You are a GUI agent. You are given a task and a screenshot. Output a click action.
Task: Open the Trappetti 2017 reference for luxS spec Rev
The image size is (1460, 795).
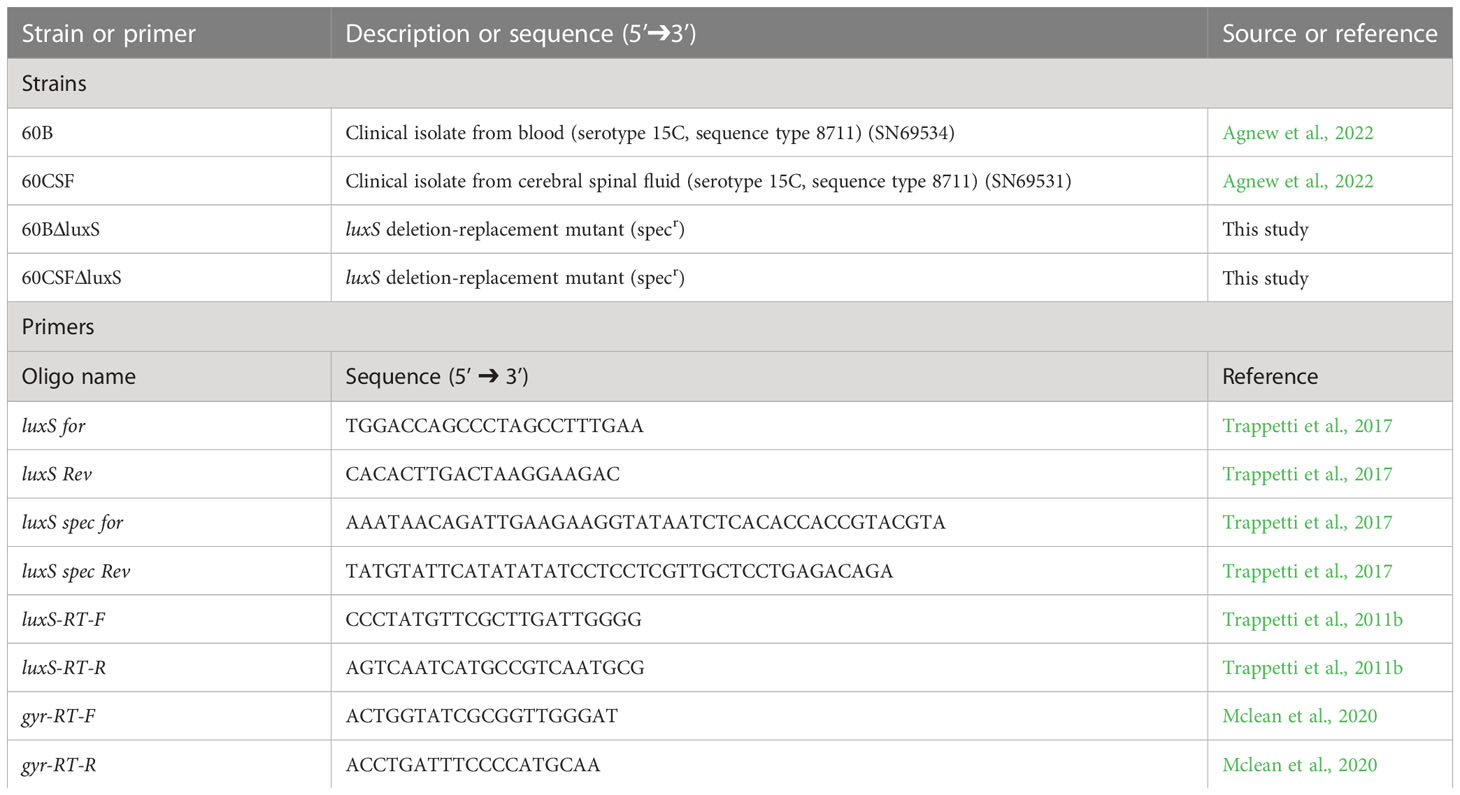tap(1306, 571)
